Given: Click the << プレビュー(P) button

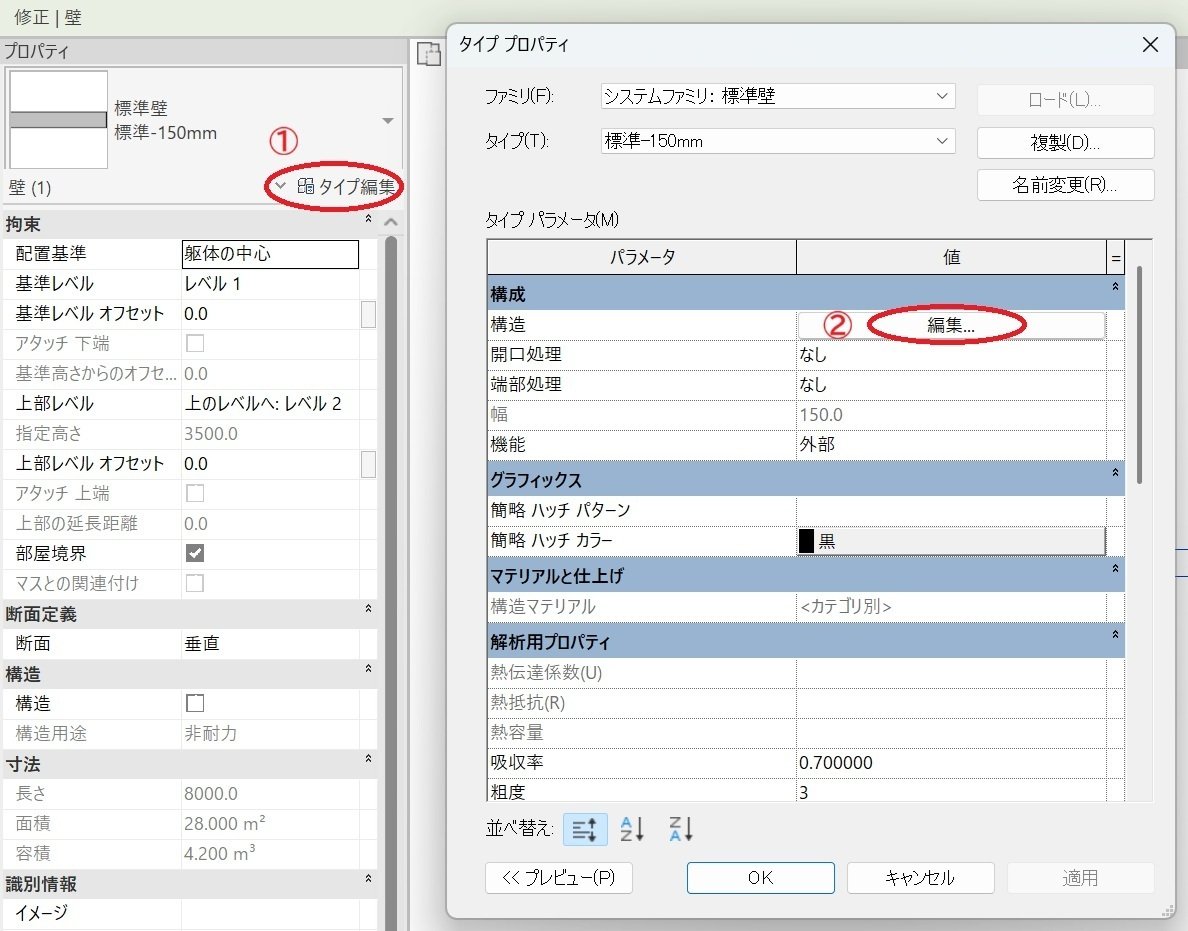Looking at the screenshot, I should click(x=558, y=878).
